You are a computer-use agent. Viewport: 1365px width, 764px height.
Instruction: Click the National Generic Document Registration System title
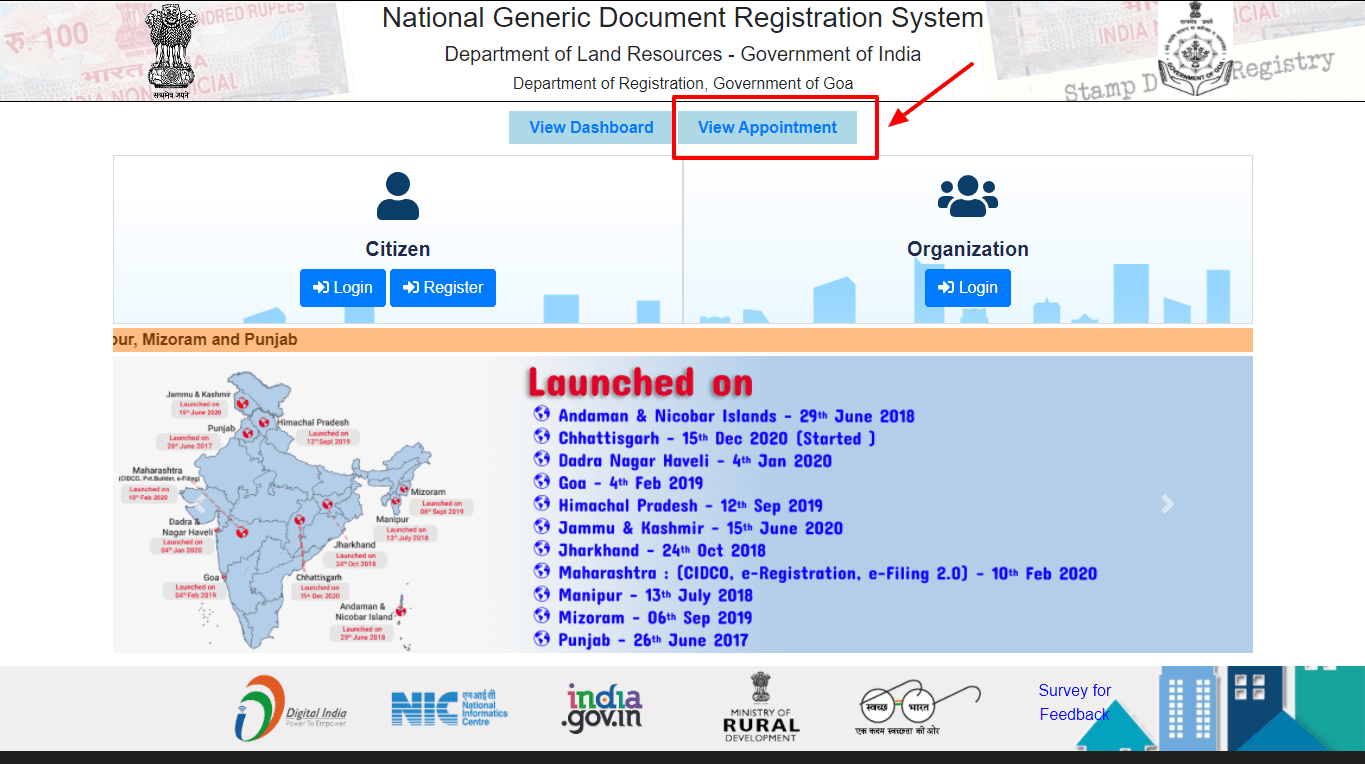(682, 18)
